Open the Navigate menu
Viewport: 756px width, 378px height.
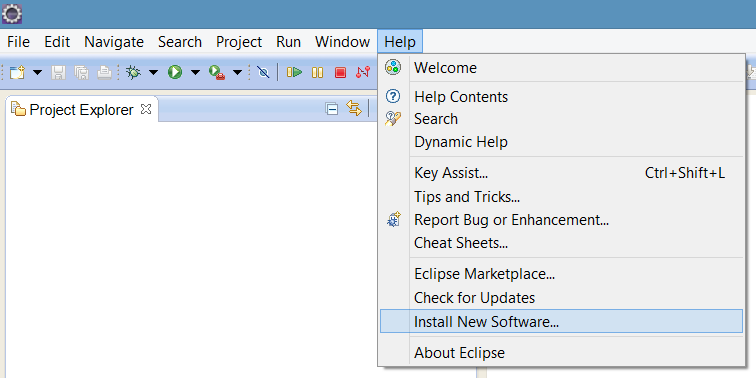coord(114,42)
